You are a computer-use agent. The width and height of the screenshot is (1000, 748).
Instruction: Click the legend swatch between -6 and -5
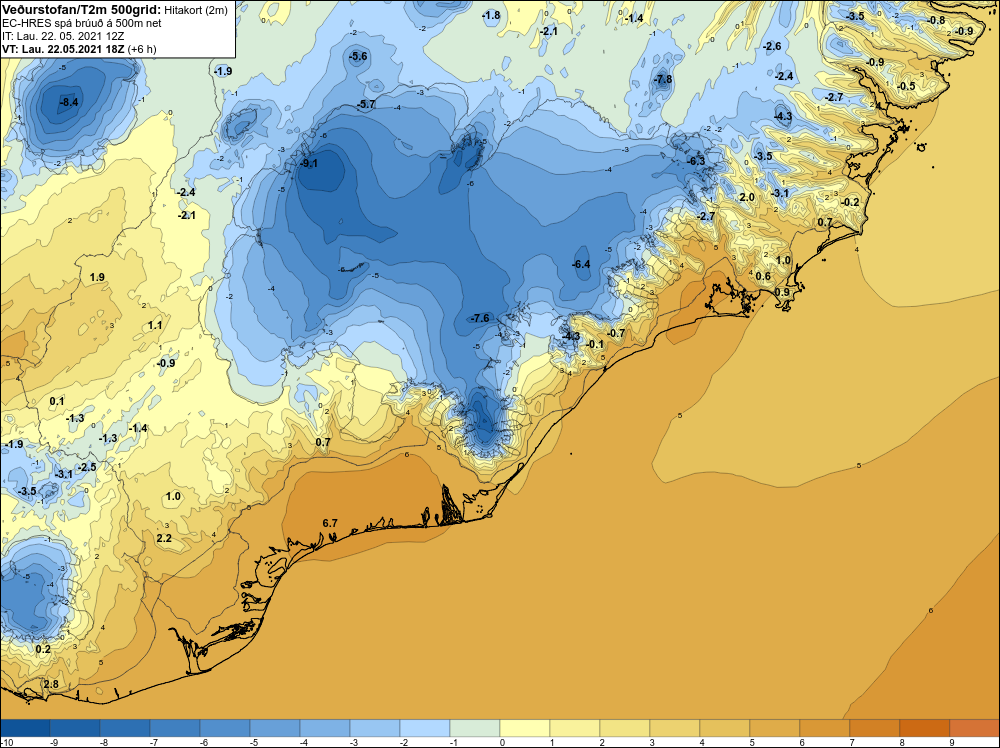(x=224, y=728)
